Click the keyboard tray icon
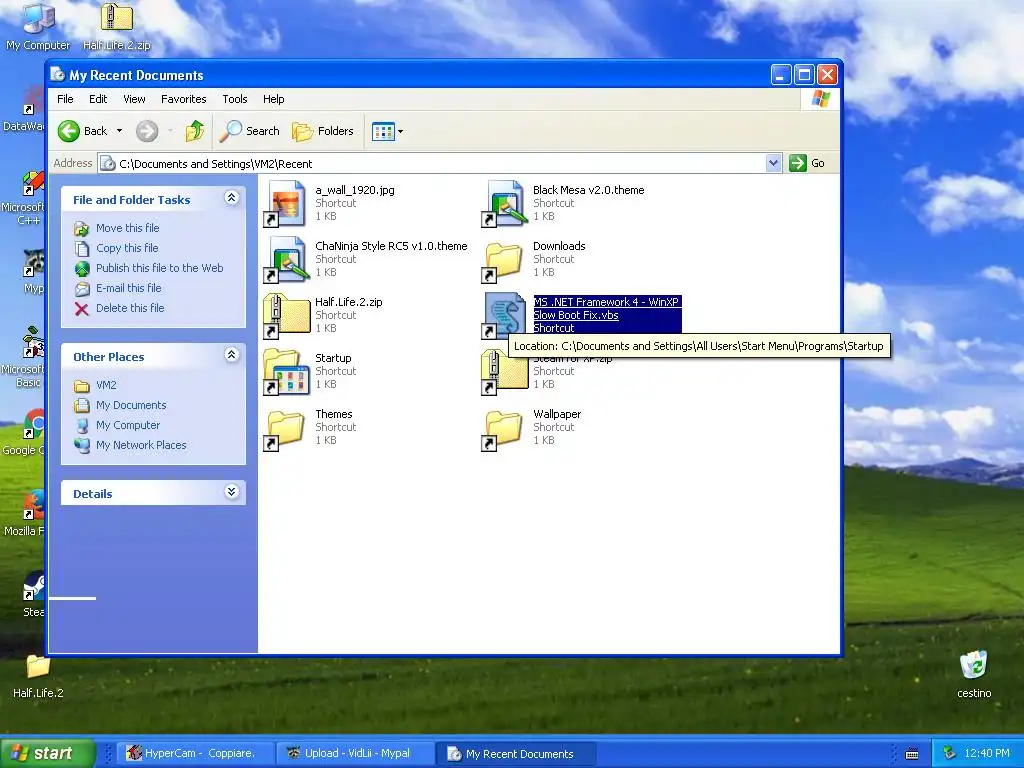The image size is (1024, 768). click(912, 754)
